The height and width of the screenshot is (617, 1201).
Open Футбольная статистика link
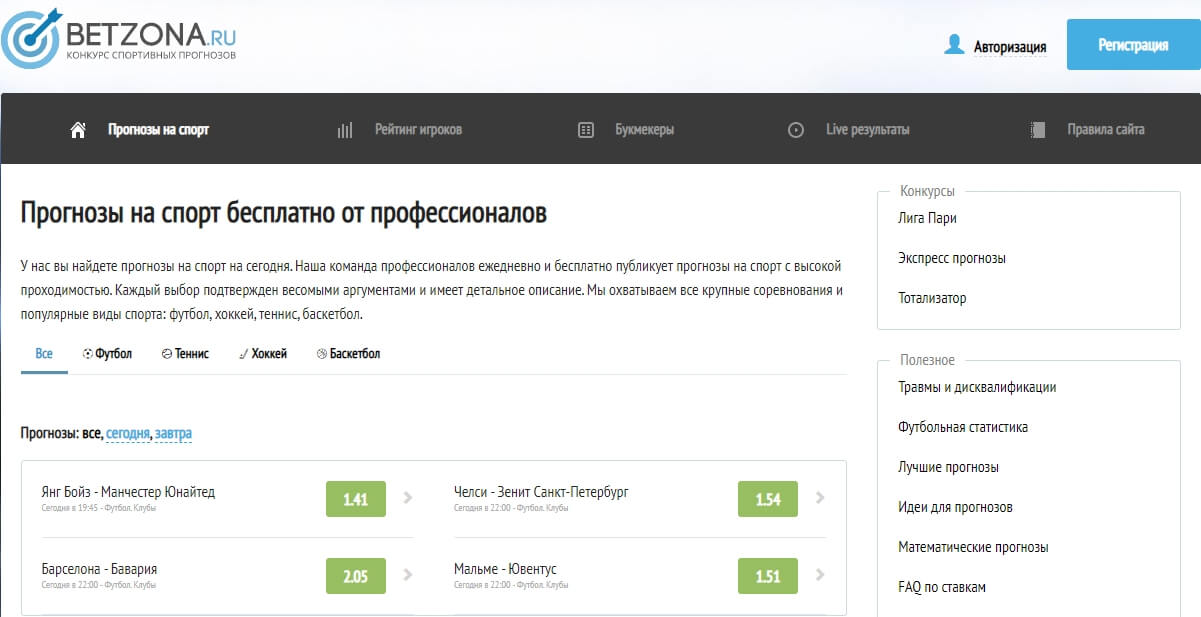963,427
